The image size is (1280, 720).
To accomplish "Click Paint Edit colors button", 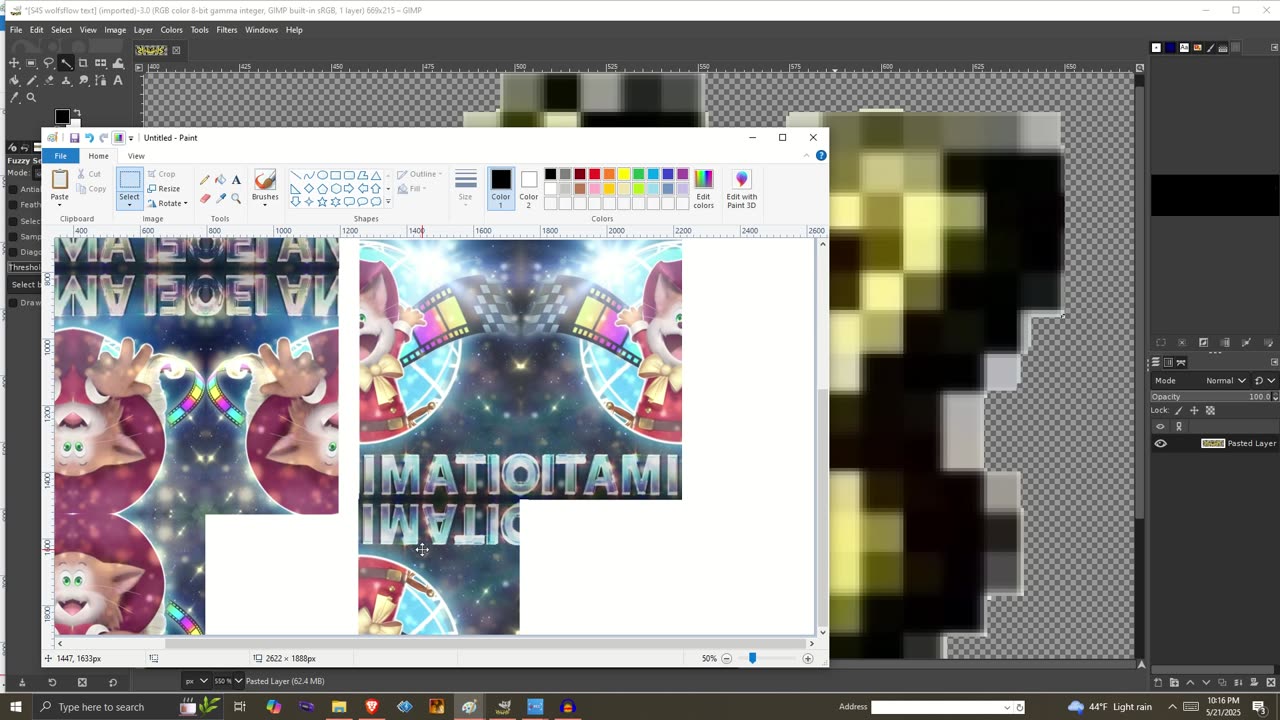I will [704, 188].
